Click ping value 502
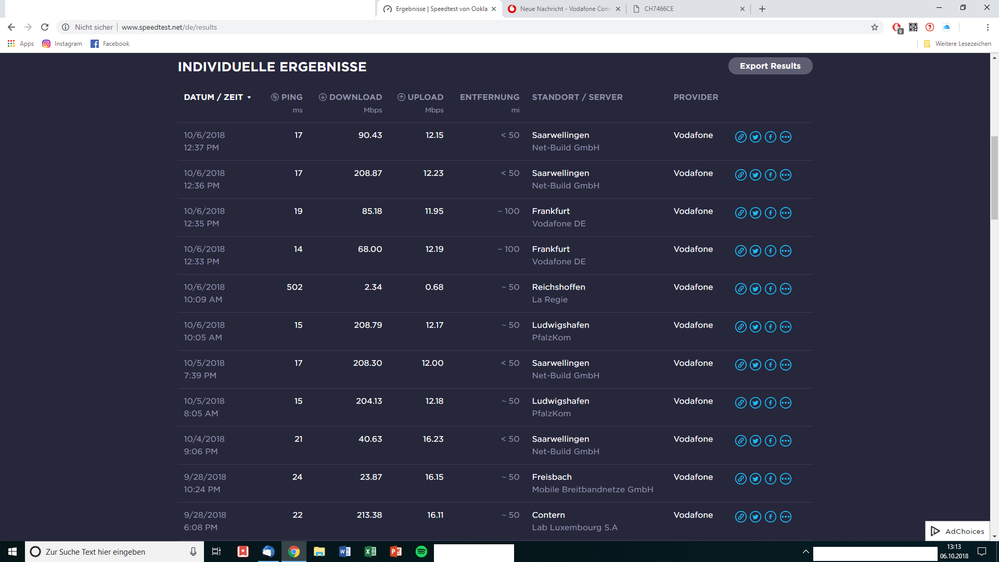Image resolution: width=999 pixels, height=562 pixels. coord(294,287)
